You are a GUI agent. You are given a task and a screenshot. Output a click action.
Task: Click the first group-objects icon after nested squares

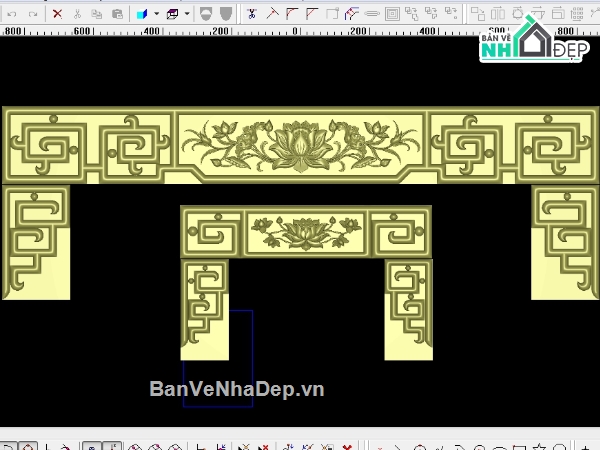click(x=411, y=14)
